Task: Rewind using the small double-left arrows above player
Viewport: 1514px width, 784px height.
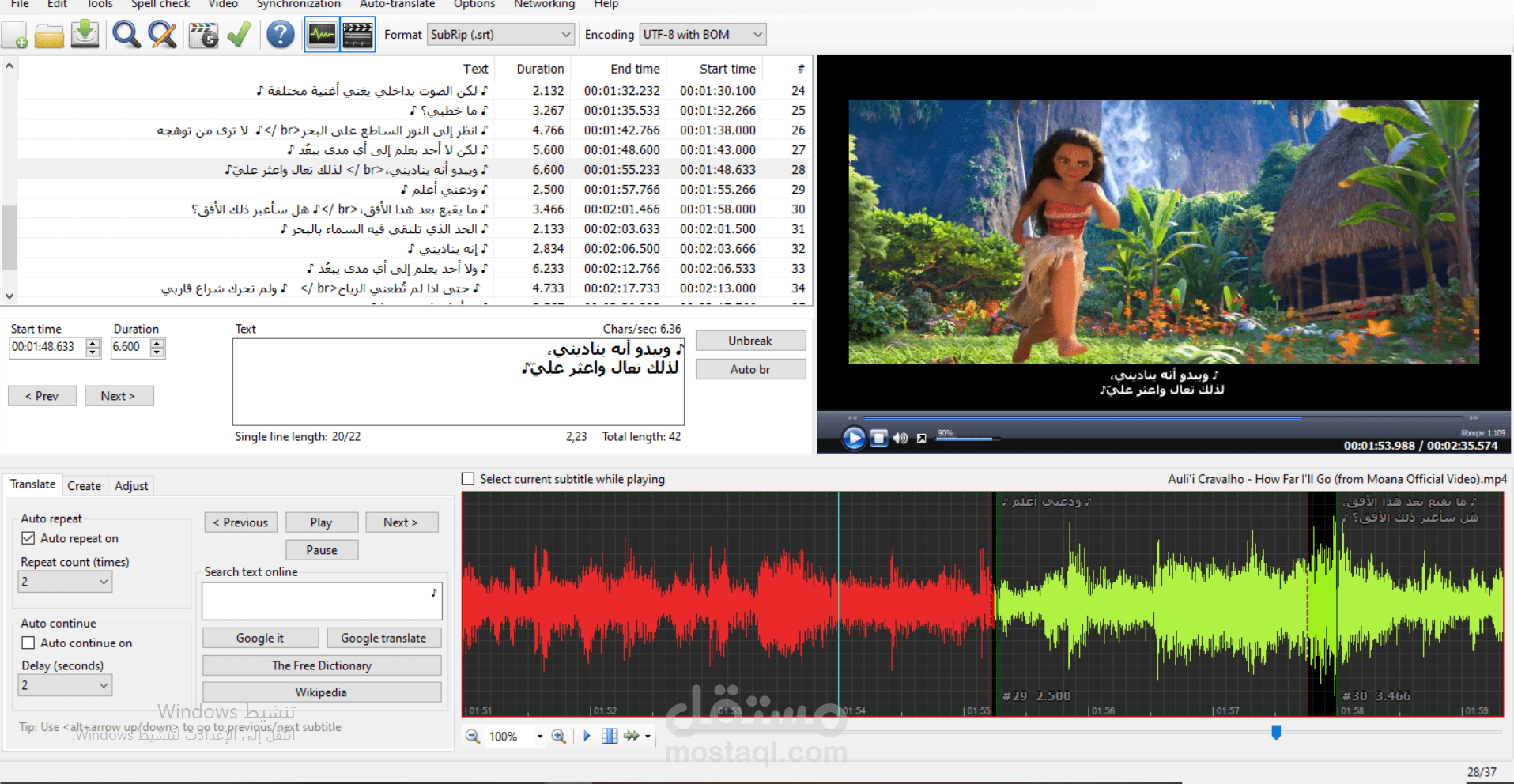Action: pyautogui.click(x=852, y=417)
